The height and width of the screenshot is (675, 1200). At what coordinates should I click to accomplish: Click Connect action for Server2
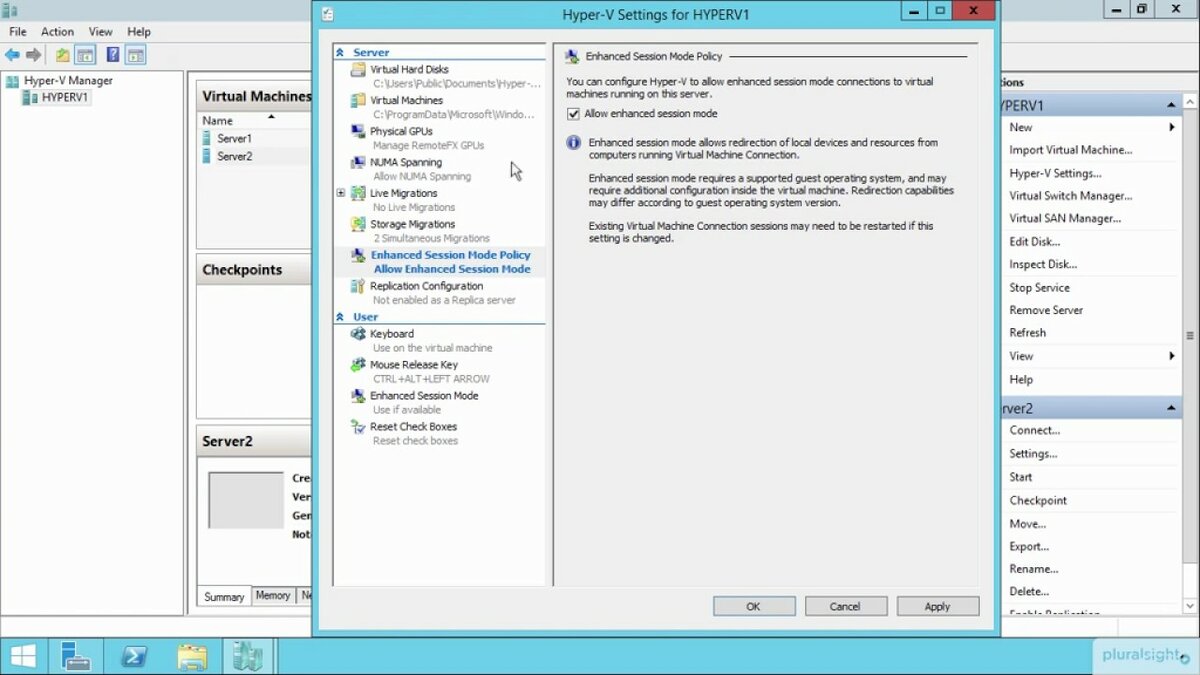1034,431
